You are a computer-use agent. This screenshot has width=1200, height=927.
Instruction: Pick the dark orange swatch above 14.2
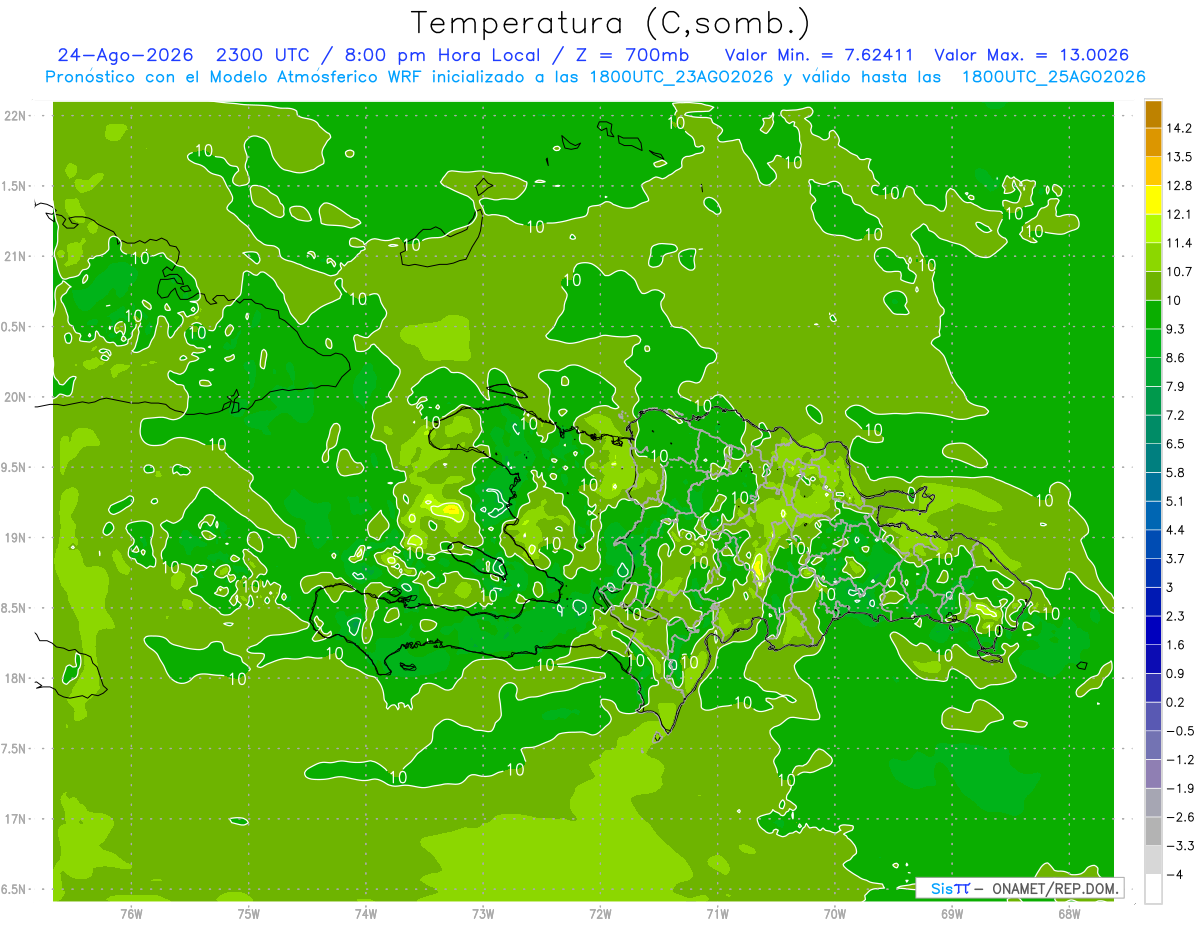tap(1153, 114)
